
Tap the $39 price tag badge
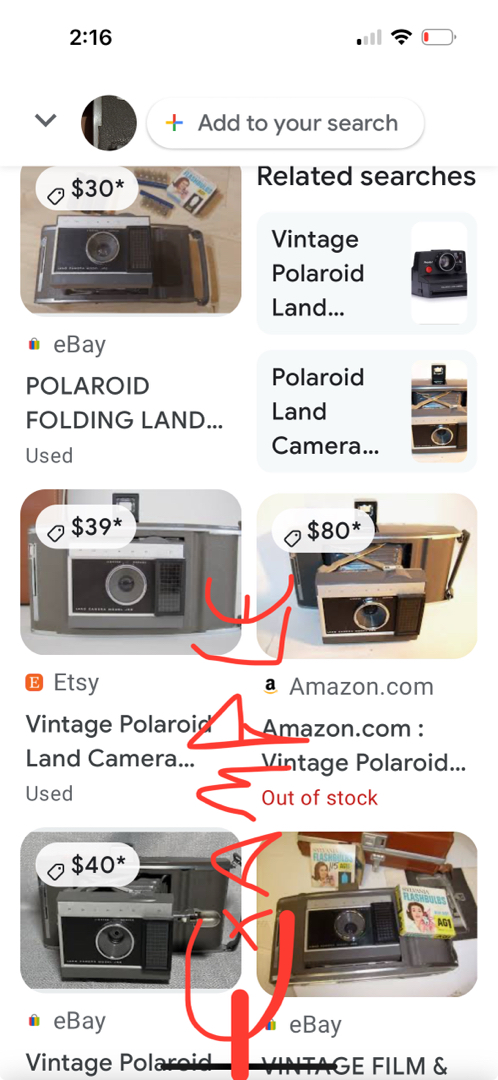point(86,528)
